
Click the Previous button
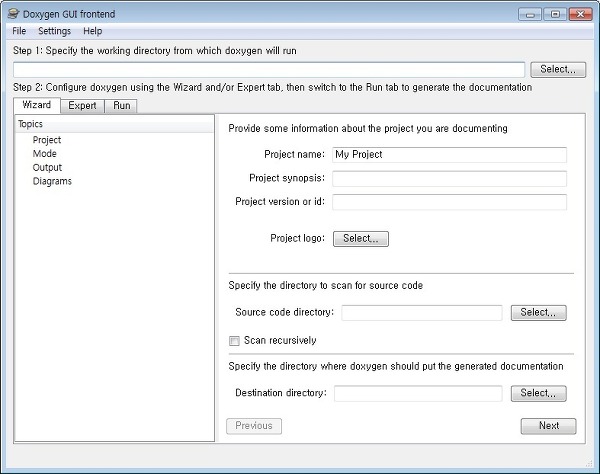coord(254,426)
